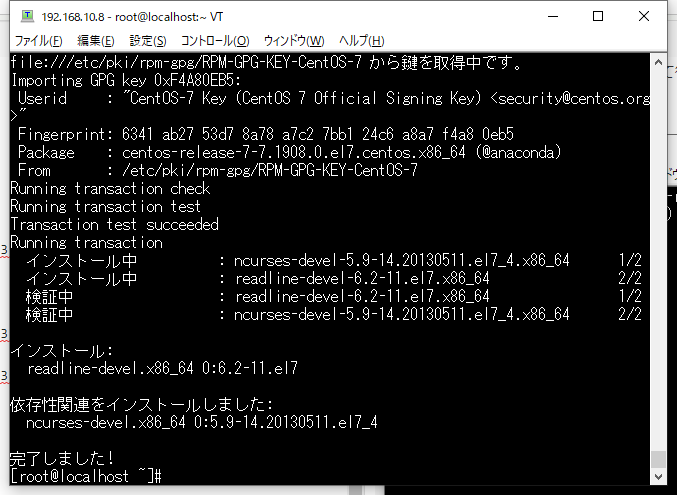This screenshot has height=495, width=677.
Task: Open the ヘルプ(H) menu
Action: pos(361,41)
